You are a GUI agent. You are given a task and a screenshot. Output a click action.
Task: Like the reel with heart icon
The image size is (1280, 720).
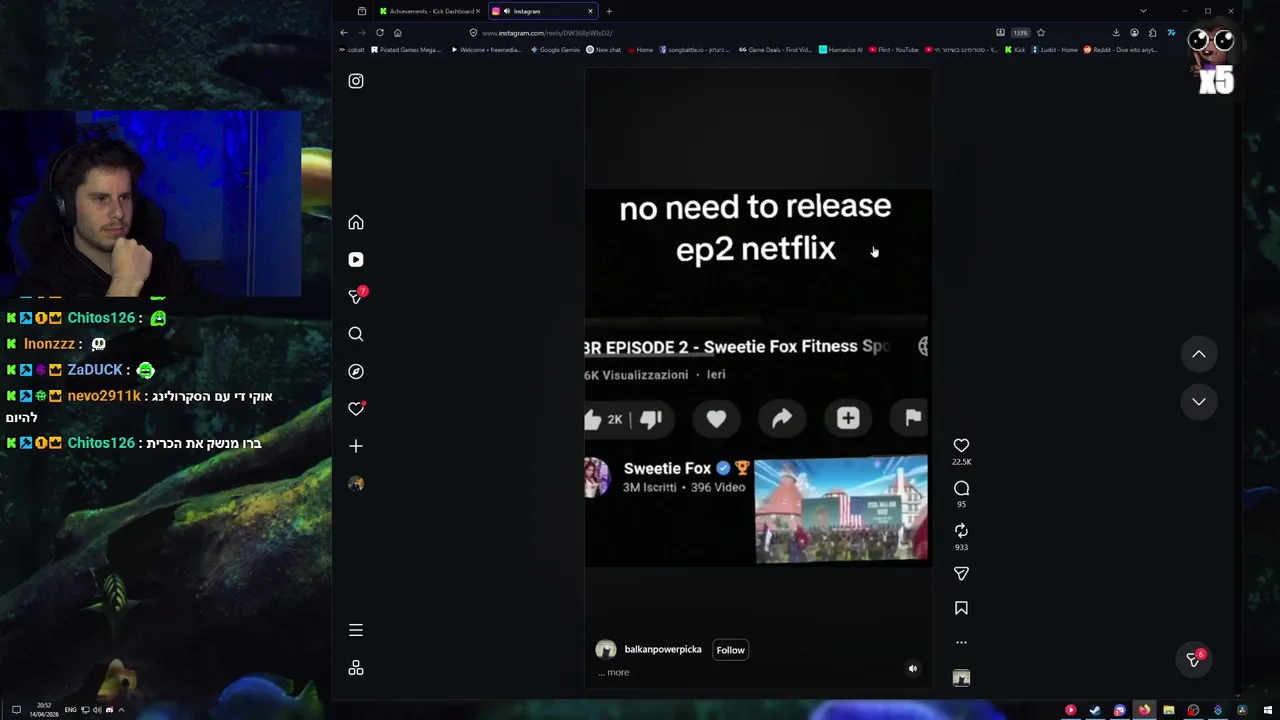pos(961,445)
